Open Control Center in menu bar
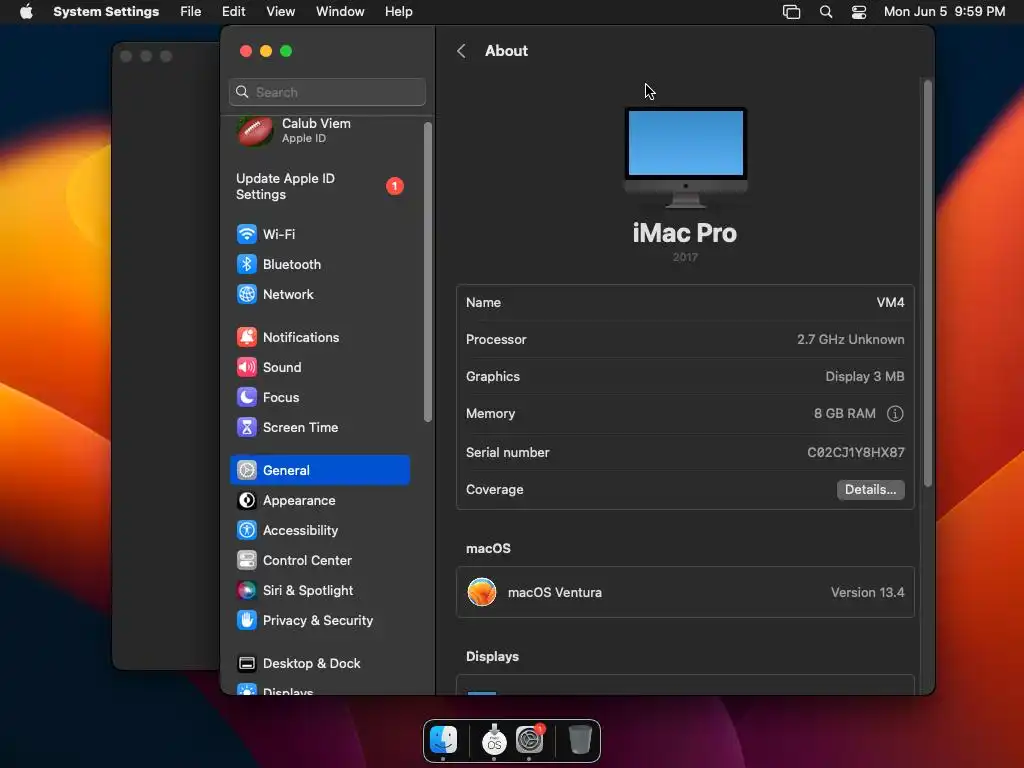The width and height of the screenshot is (1024, 768). click(859, 12)
